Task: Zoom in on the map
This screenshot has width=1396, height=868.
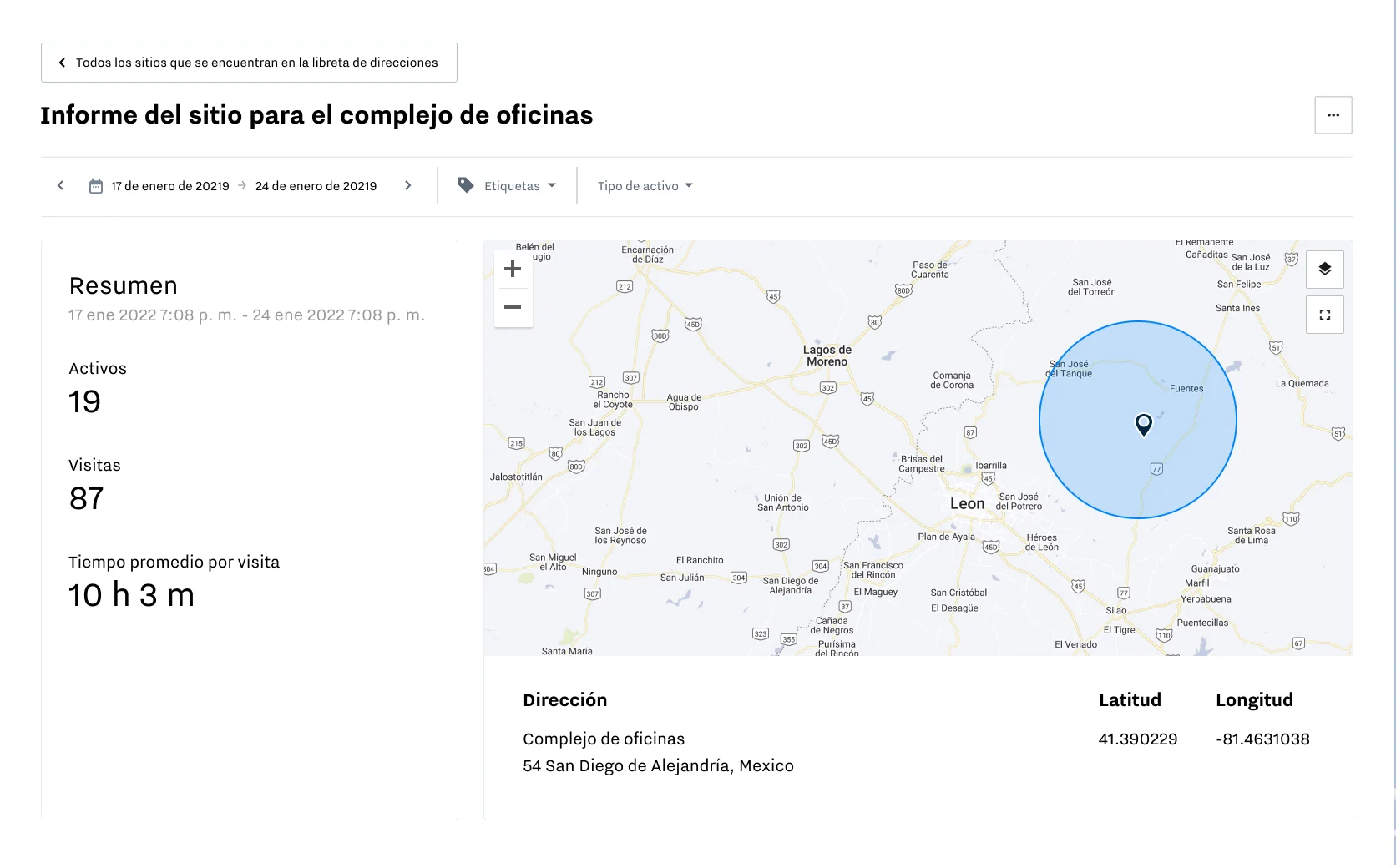Action: (x=513, y=269)
